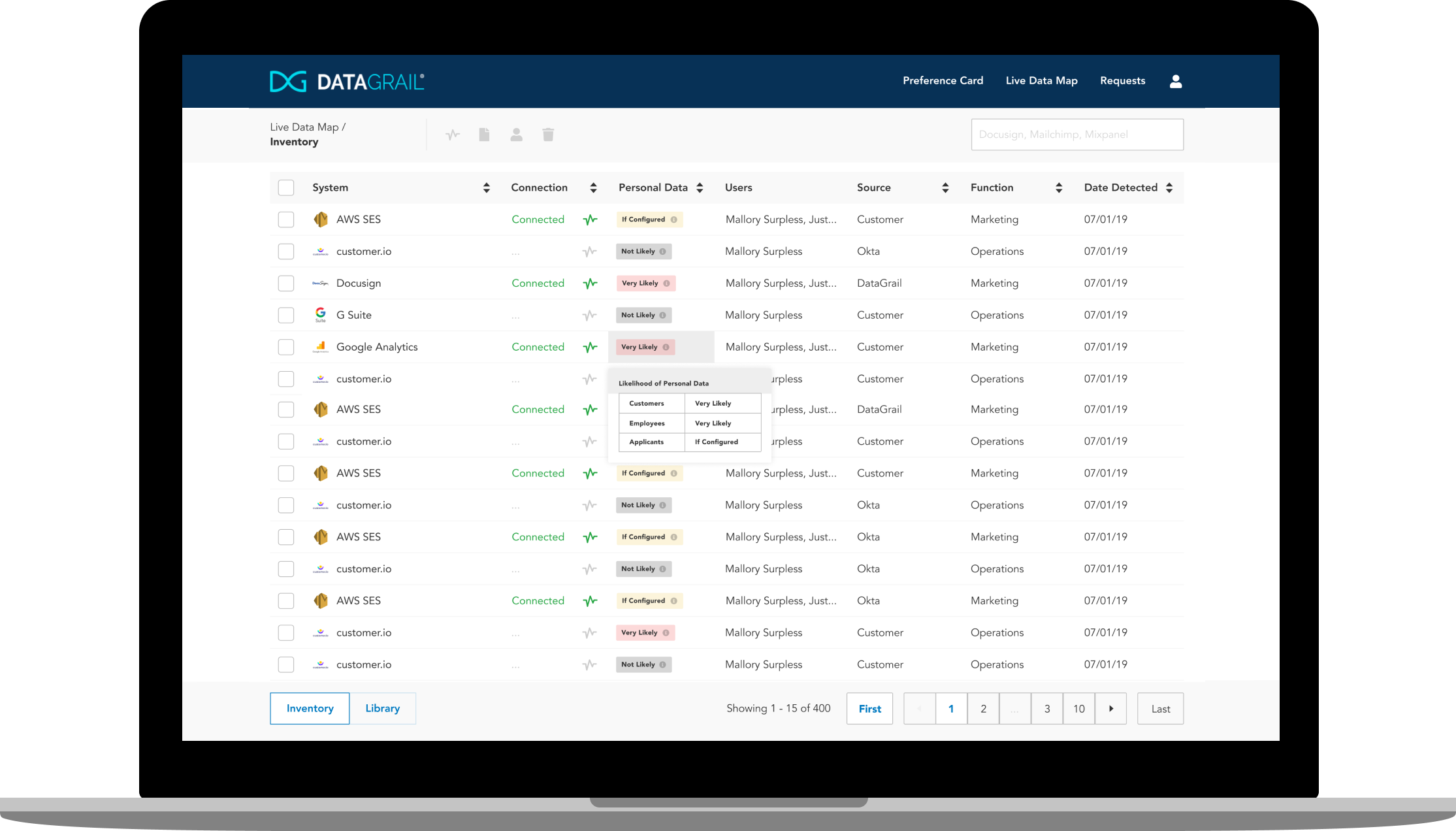Image resolution: width=1456 pixels, height=831 pixels.
Task: Select the Google Analytics row checkbox
Action: click(x=286, y=347)
